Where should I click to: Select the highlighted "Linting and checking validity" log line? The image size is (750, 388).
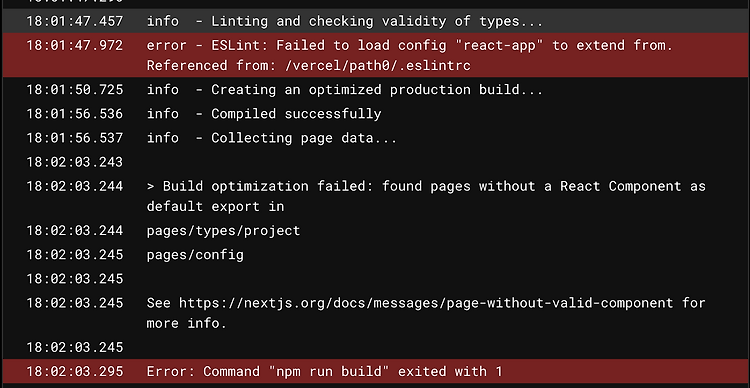coord(375,21)
